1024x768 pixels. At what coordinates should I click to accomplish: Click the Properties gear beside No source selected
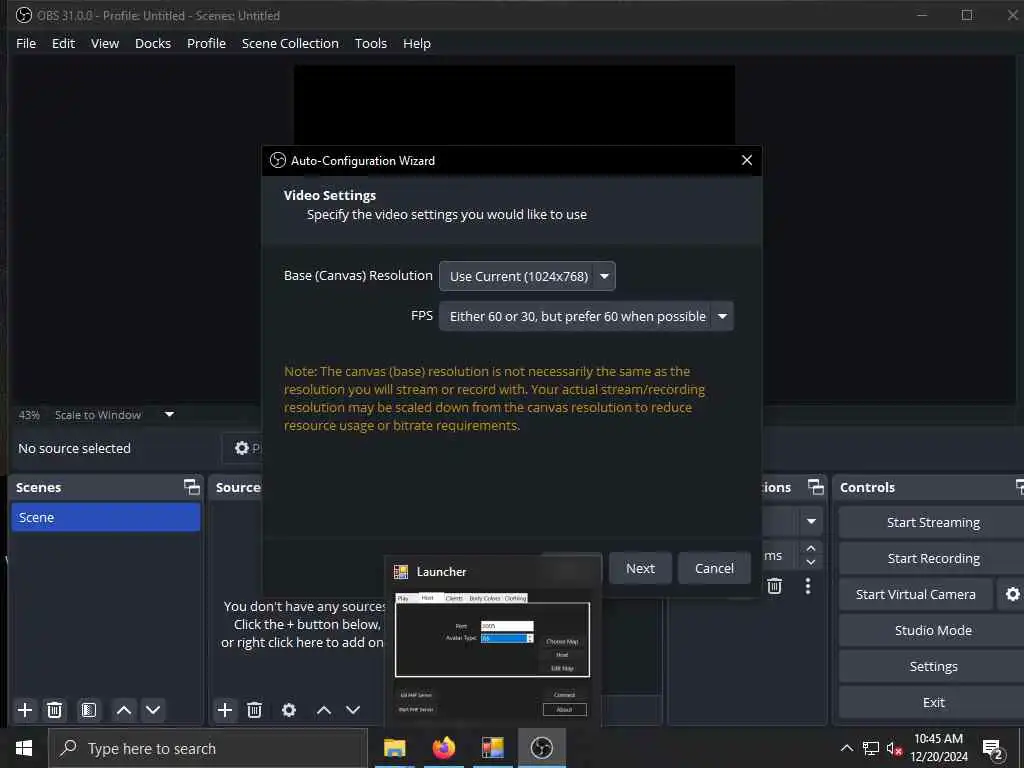pos(242,448)
